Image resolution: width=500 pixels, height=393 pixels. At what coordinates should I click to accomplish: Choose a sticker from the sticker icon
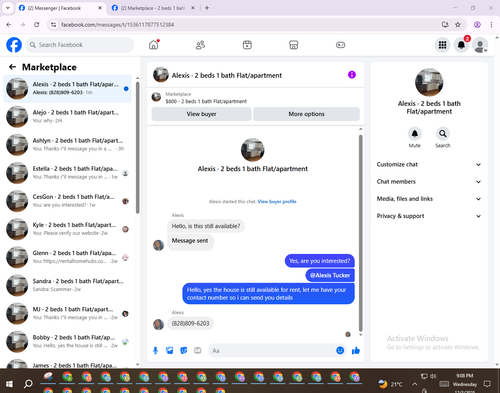183,350
